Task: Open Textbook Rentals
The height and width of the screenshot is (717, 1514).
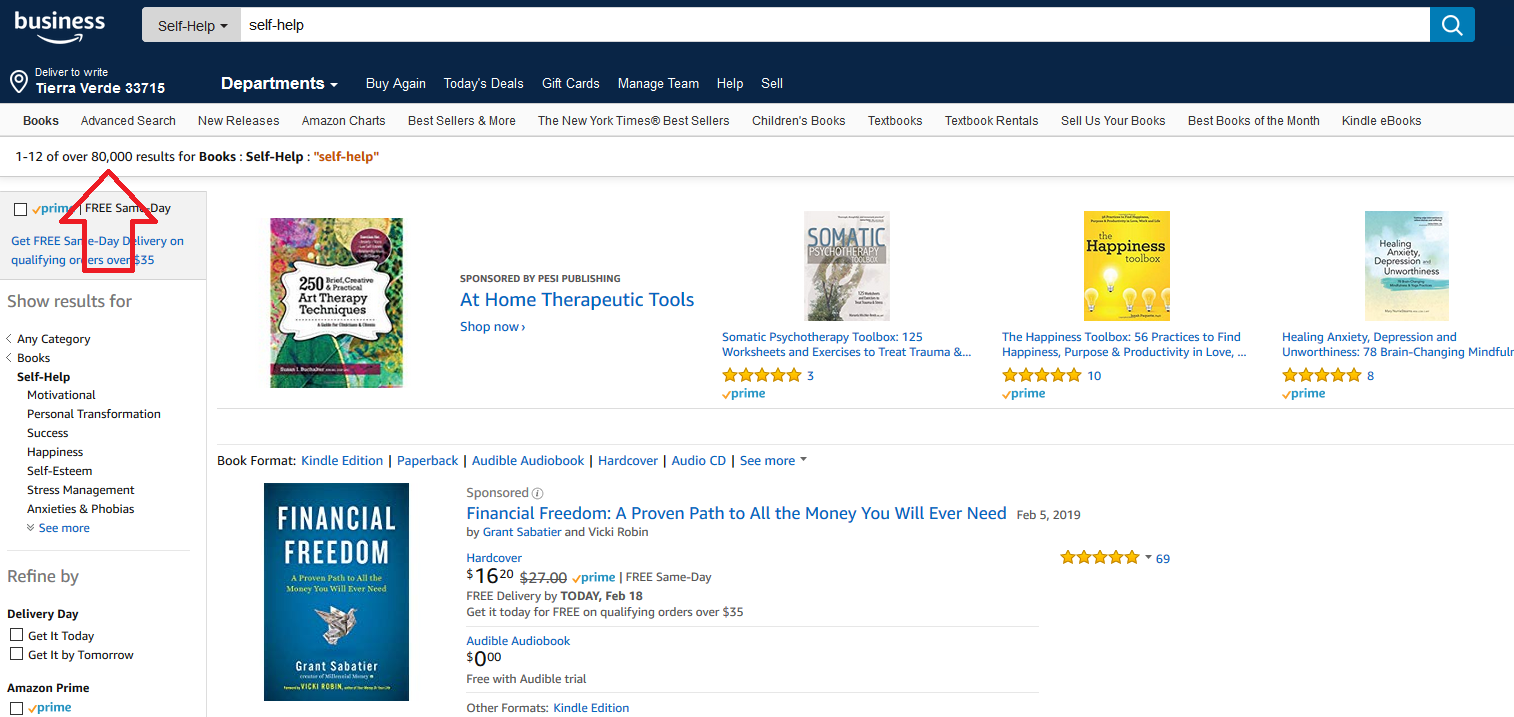Action: (992, 120)
